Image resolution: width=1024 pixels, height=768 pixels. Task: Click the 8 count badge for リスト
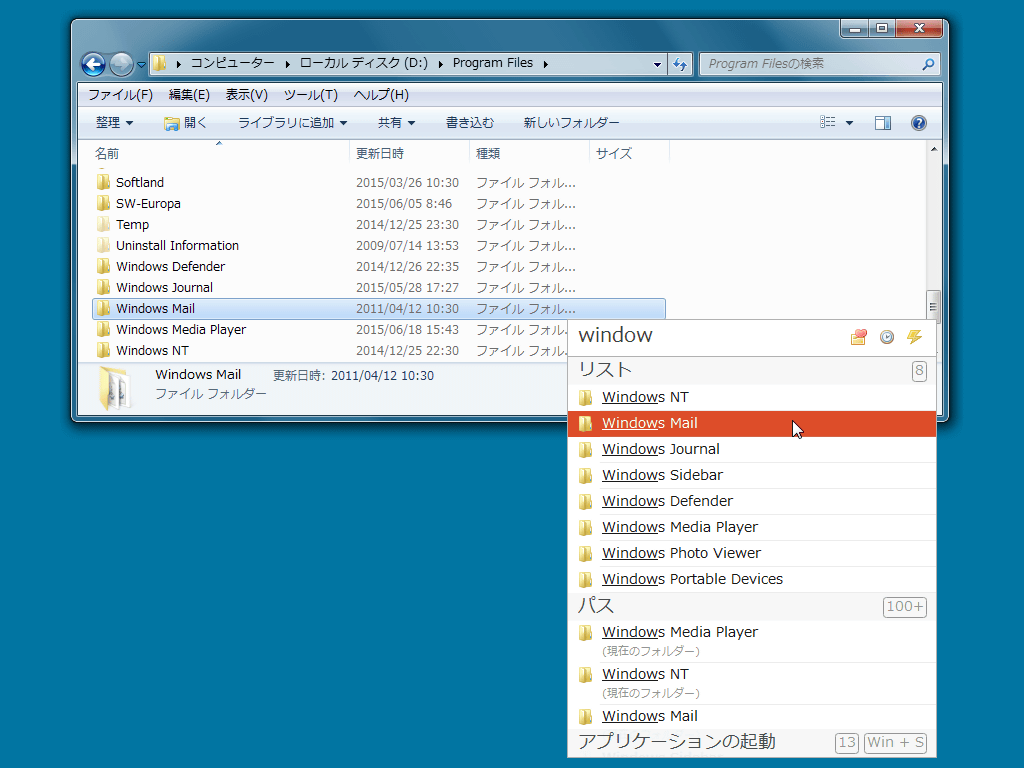tap(919, 371)
